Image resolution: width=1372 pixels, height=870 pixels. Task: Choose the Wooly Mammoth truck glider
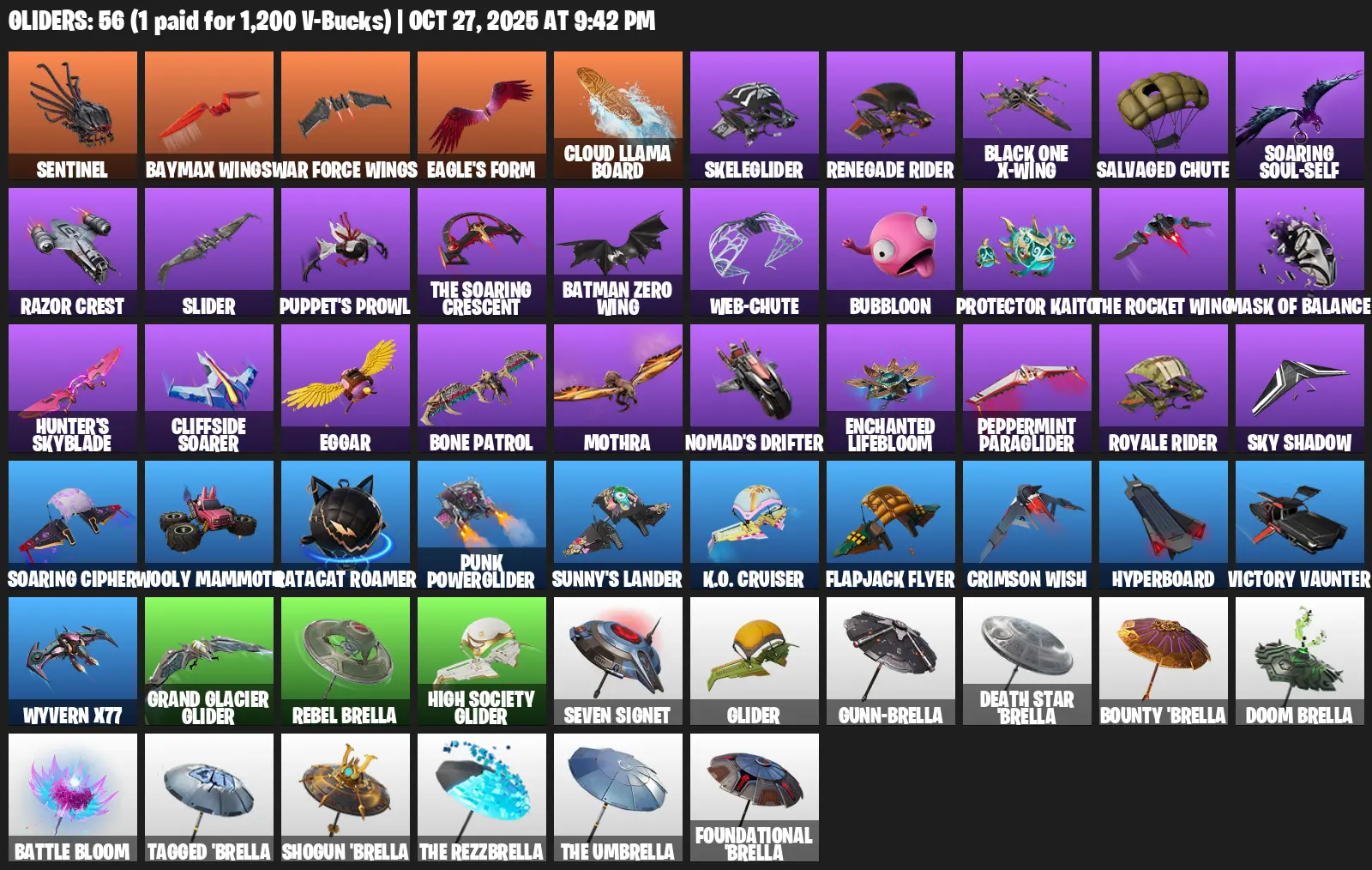209,525
